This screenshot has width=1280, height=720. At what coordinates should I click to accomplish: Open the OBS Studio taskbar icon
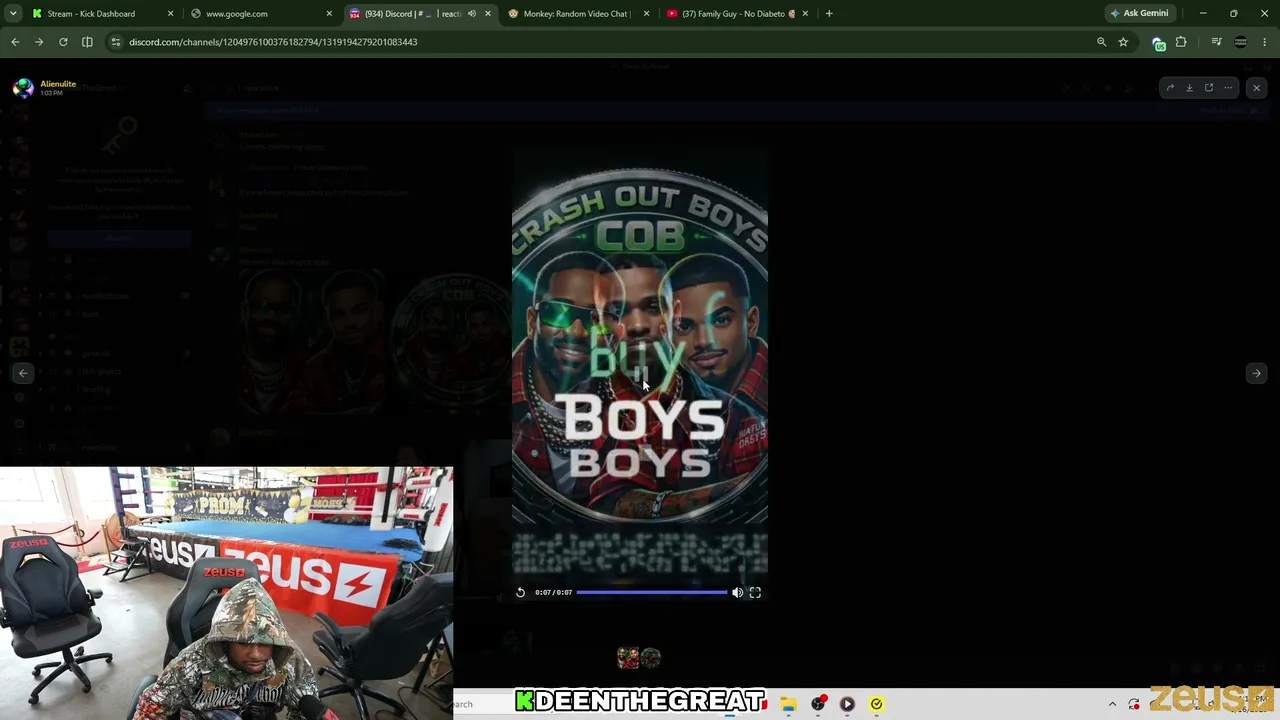[818, 704]
